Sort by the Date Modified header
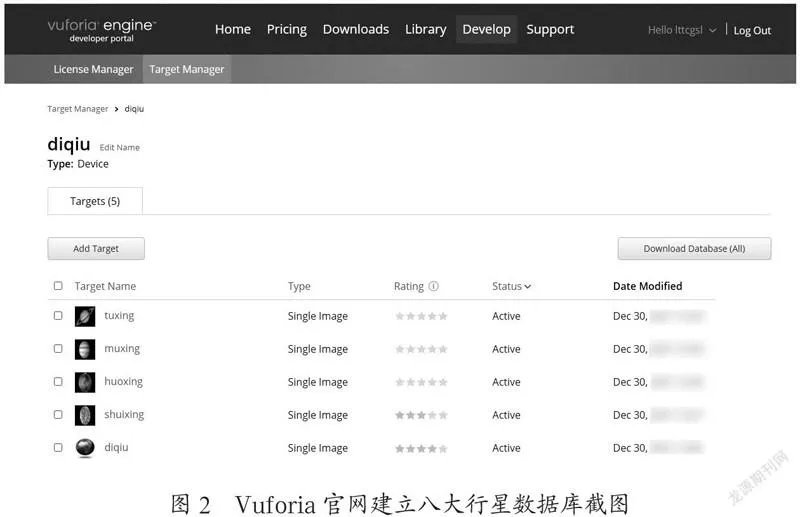 (647, 286)
